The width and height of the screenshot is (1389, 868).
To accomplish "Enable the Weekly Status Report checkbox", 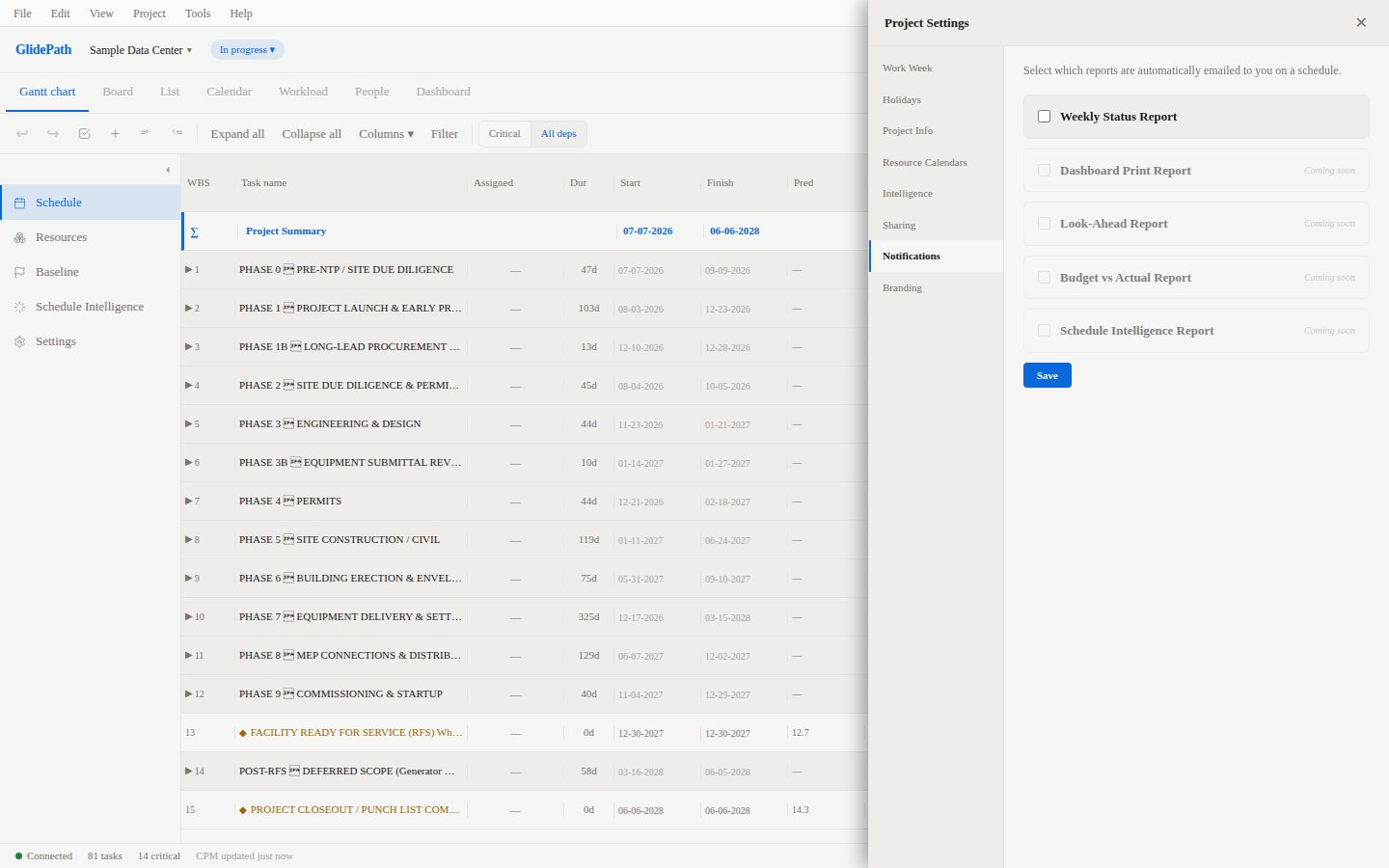I will click(1044, 116).
